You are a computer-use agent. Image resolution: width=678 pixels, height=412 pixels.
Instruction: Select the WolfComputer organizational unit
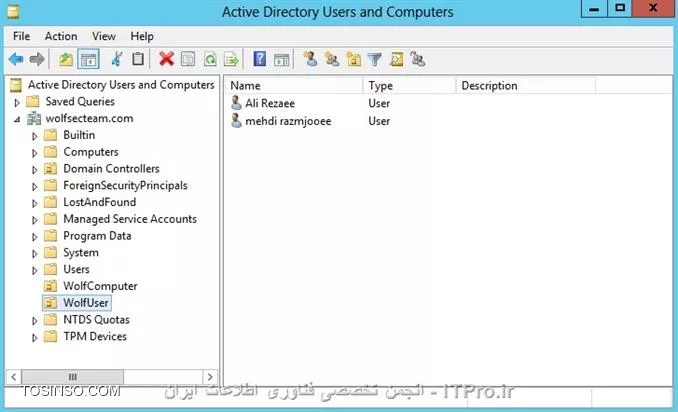(x=100, y=286)
